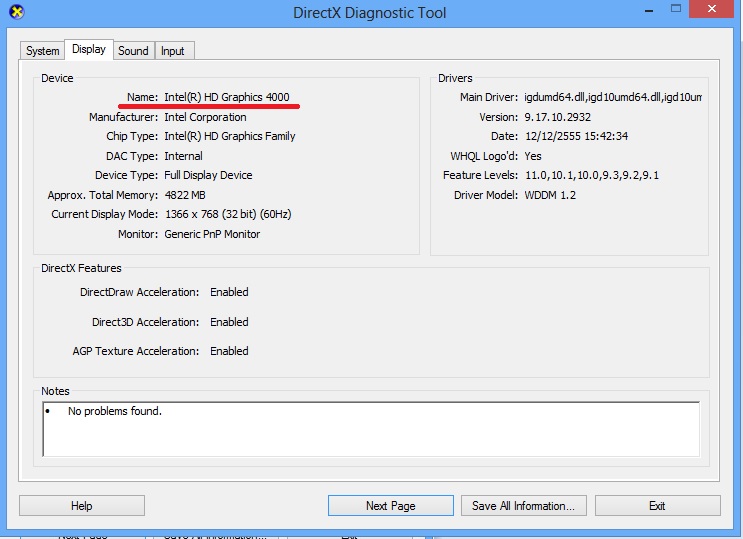Click the Next Page button

pos(390,506)
